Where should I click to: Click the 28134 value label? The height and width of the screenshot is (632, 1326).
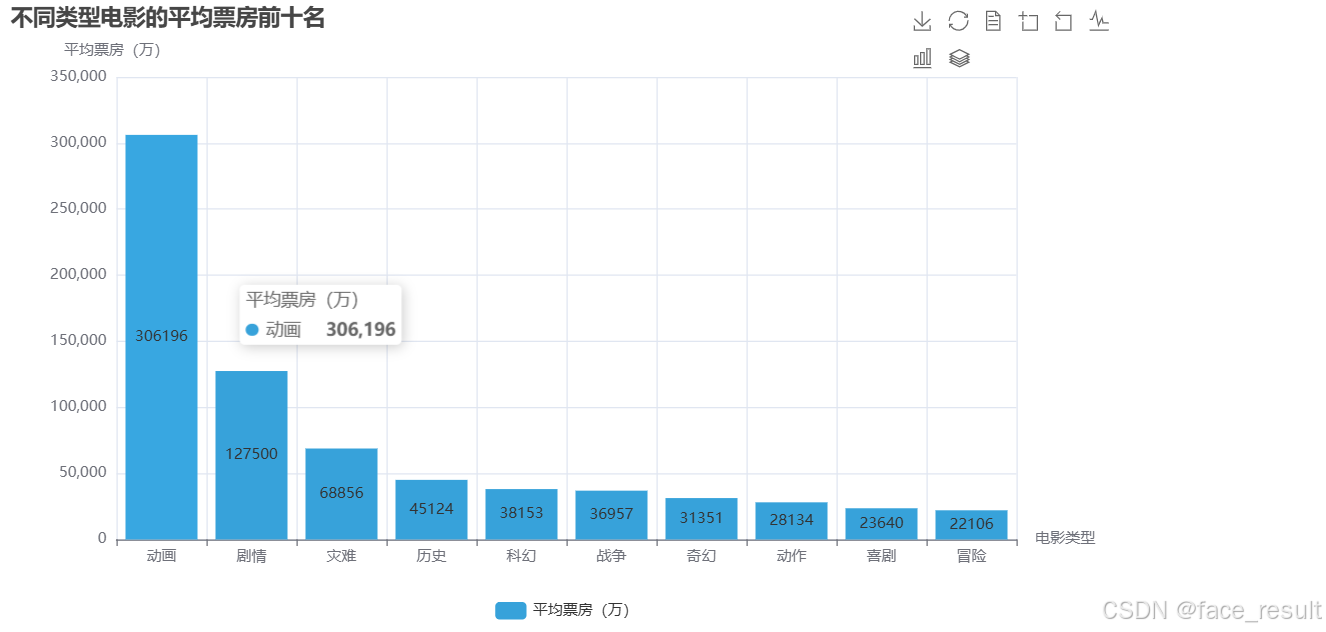click(x=791, y=520)
